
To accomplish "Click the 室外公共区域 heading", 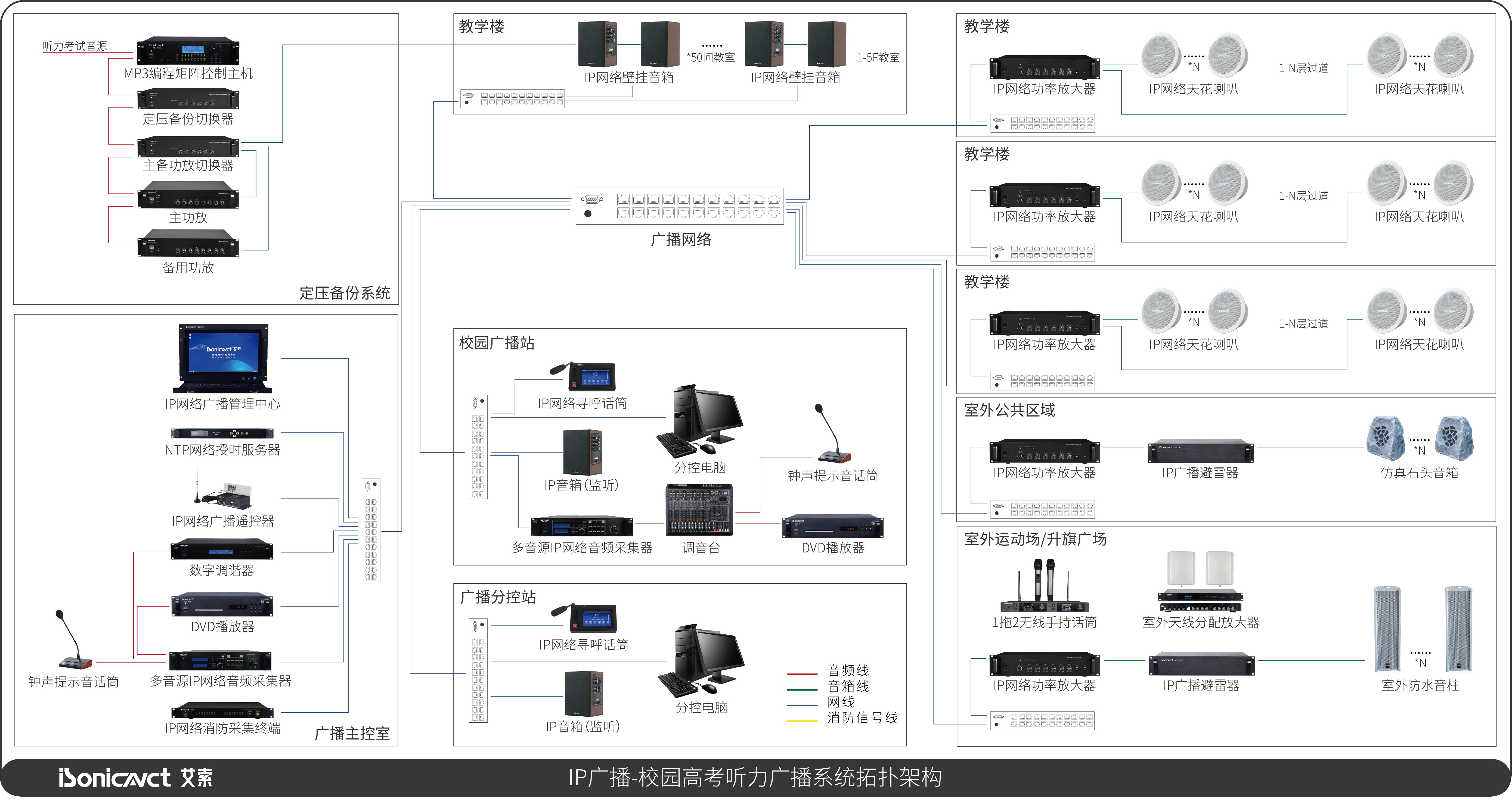I will tap(1009, 410).
